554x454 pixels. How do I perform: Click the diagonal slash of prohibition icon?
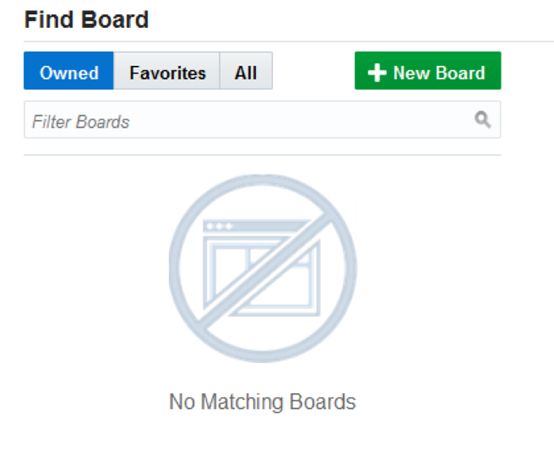(x=267, y=269)
